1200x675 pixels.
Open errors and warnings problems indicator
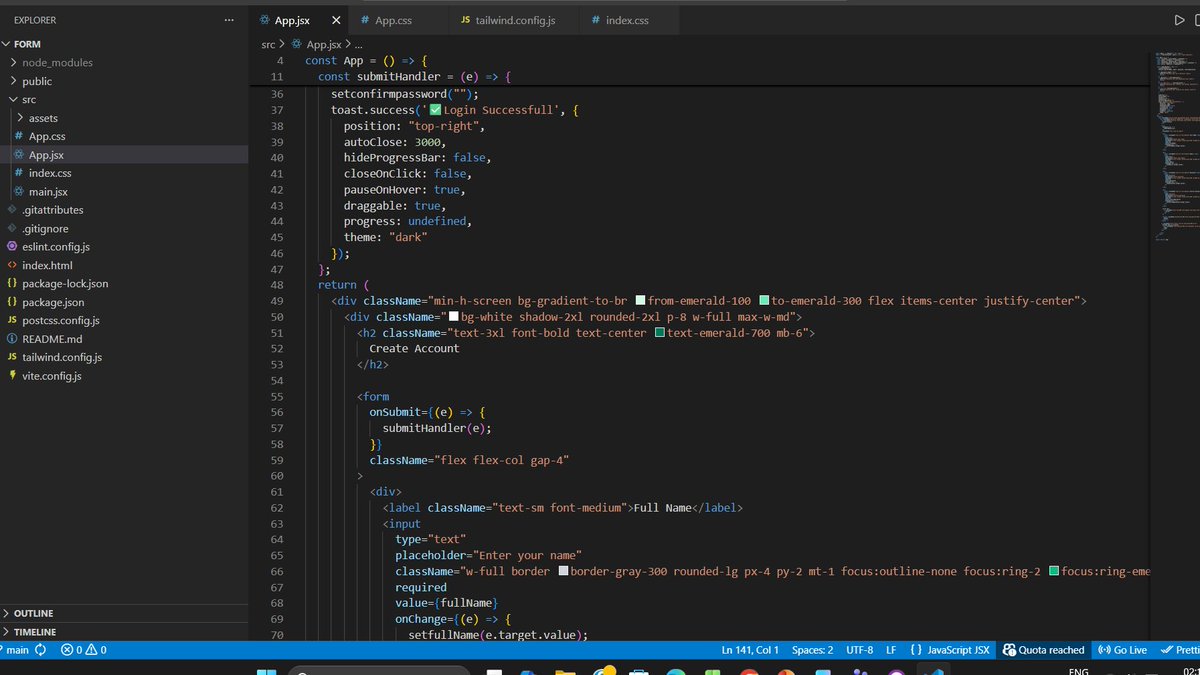[x=84, y=650]
